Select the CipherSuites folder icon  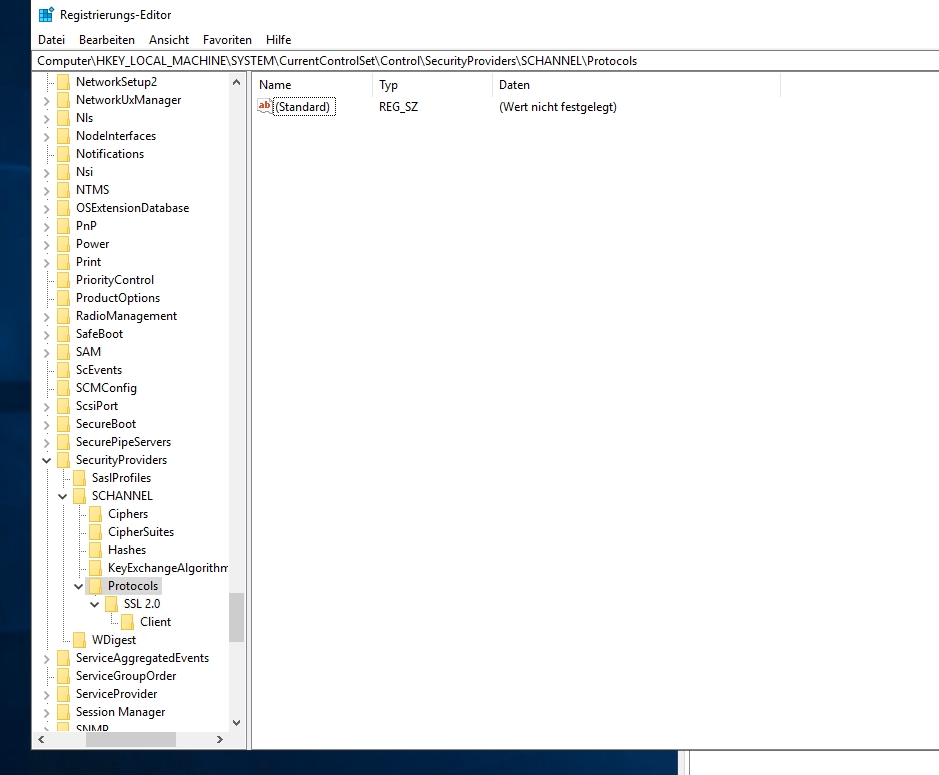[x=95, y=532]
